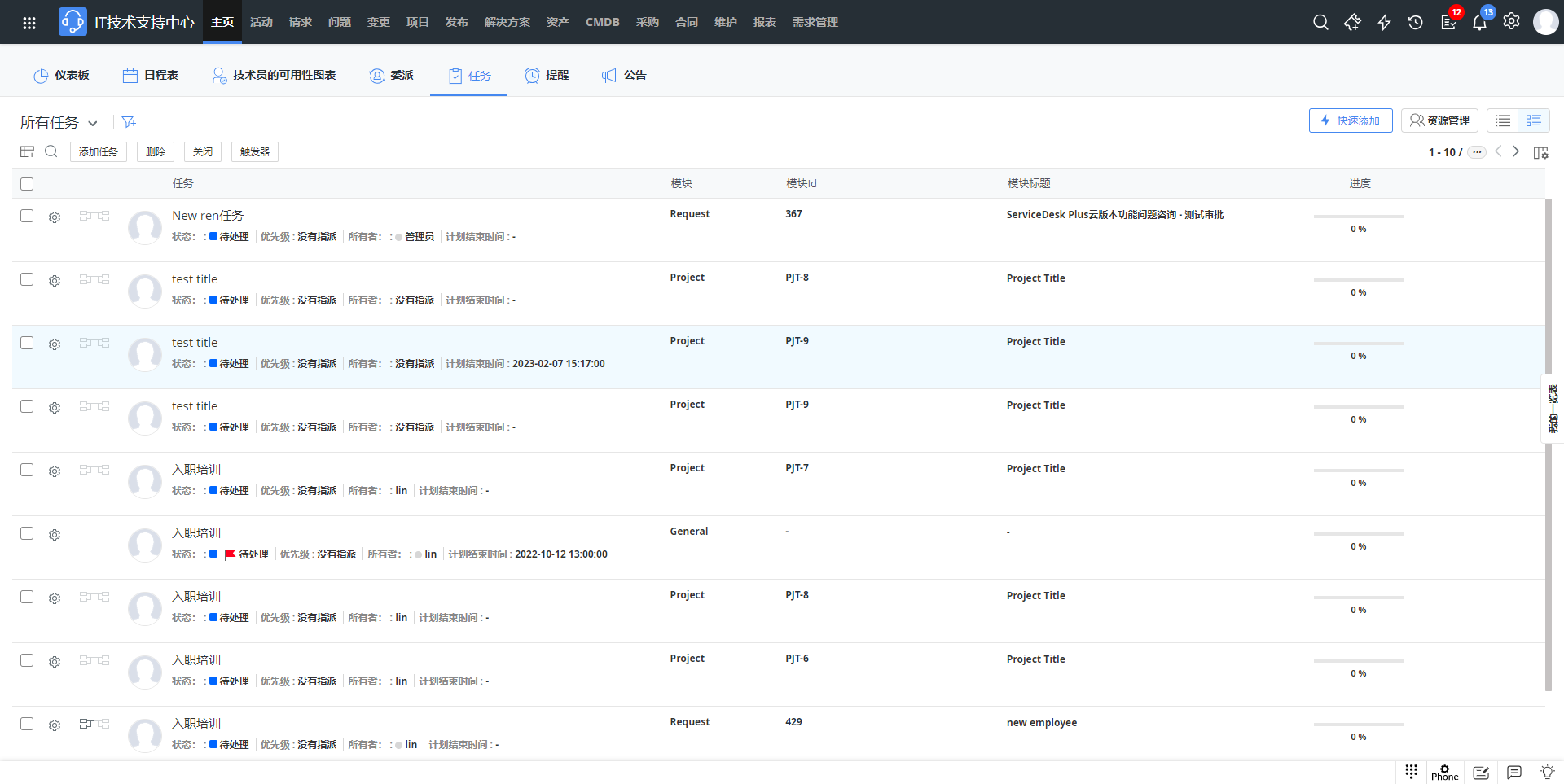
Task: Open the 问题 menu
Action: (x=340, y=22)
